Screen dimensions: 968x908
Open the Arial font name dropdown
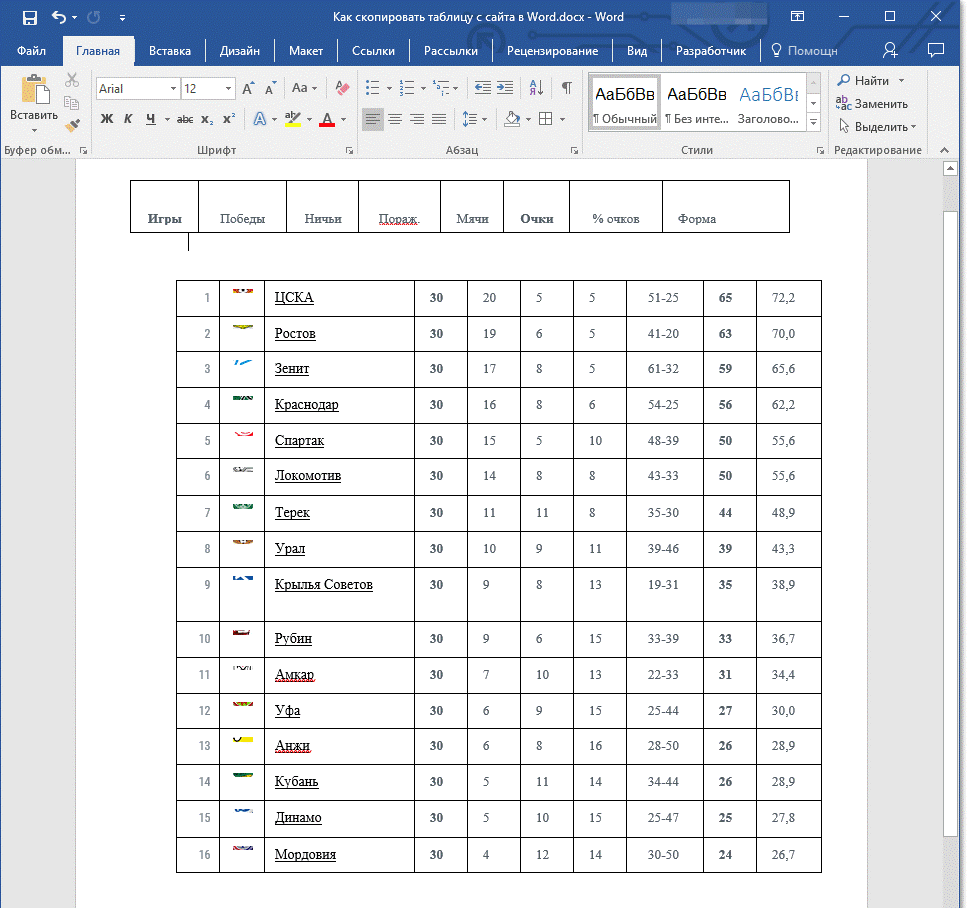(x=173, y=89)
